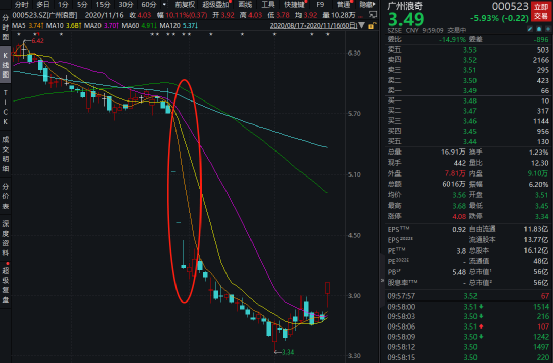Click the 2020/08/17-2020/11/16 date range link
Image resolution: width=553 pixels, height=363 pixels.
(x=313, y=26)
